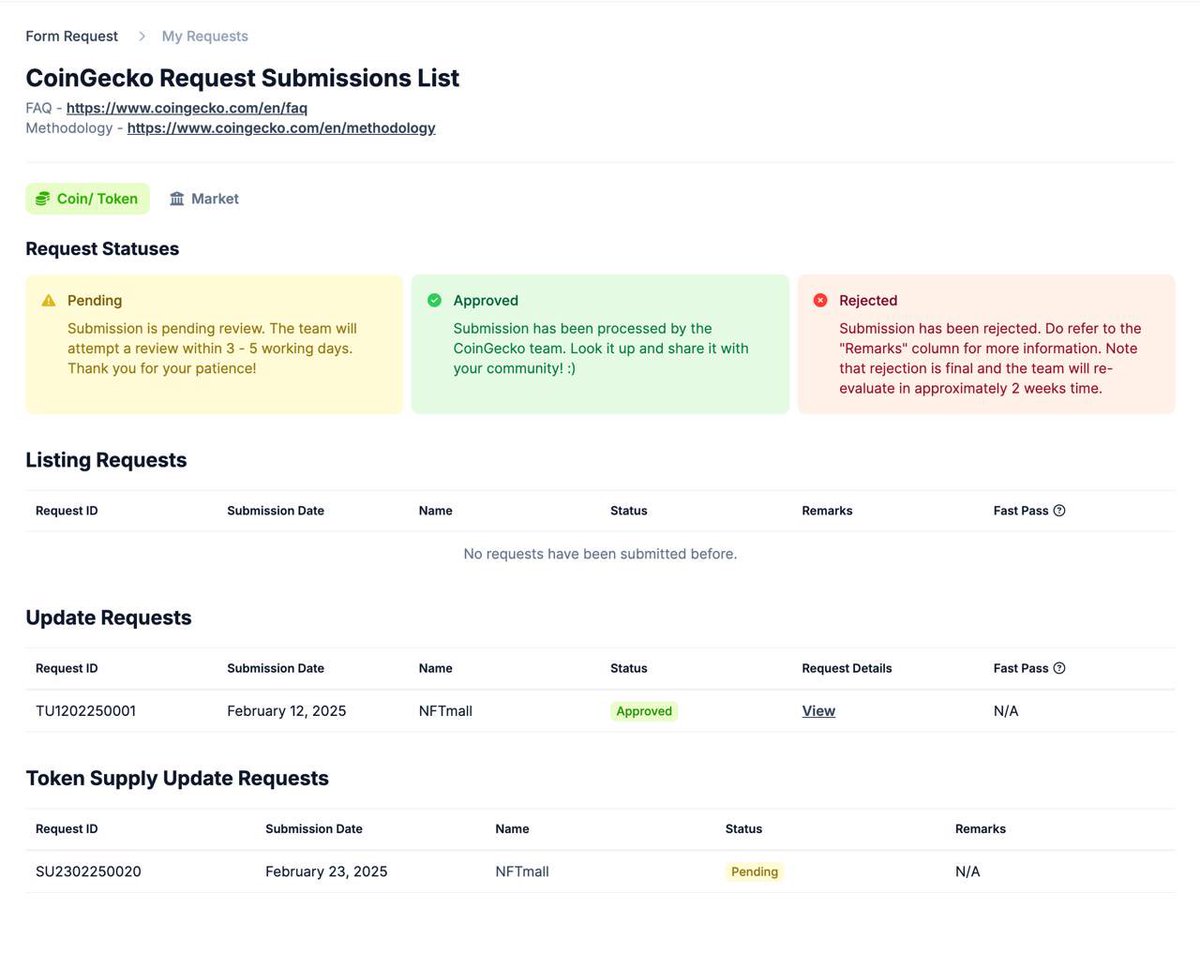Click the Update Requests section heading
The width and height of the screenshot is (1200, 953).
coord(108,618)
